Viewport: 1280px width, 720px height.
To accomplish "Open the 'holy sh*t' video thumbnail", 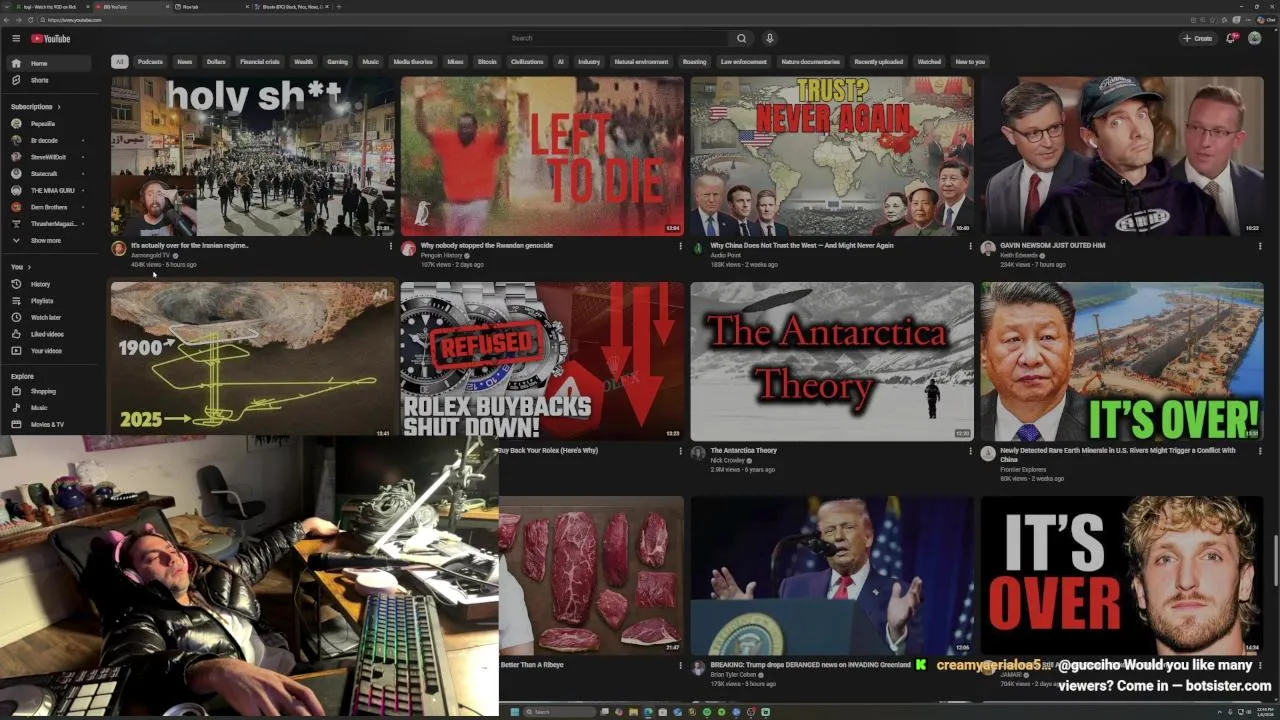I will pos(253,156).
